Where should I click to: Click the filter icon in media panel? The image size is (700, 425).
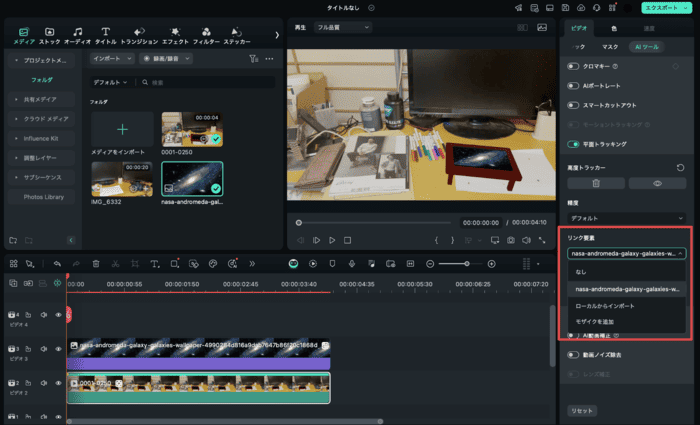(254, 59)
